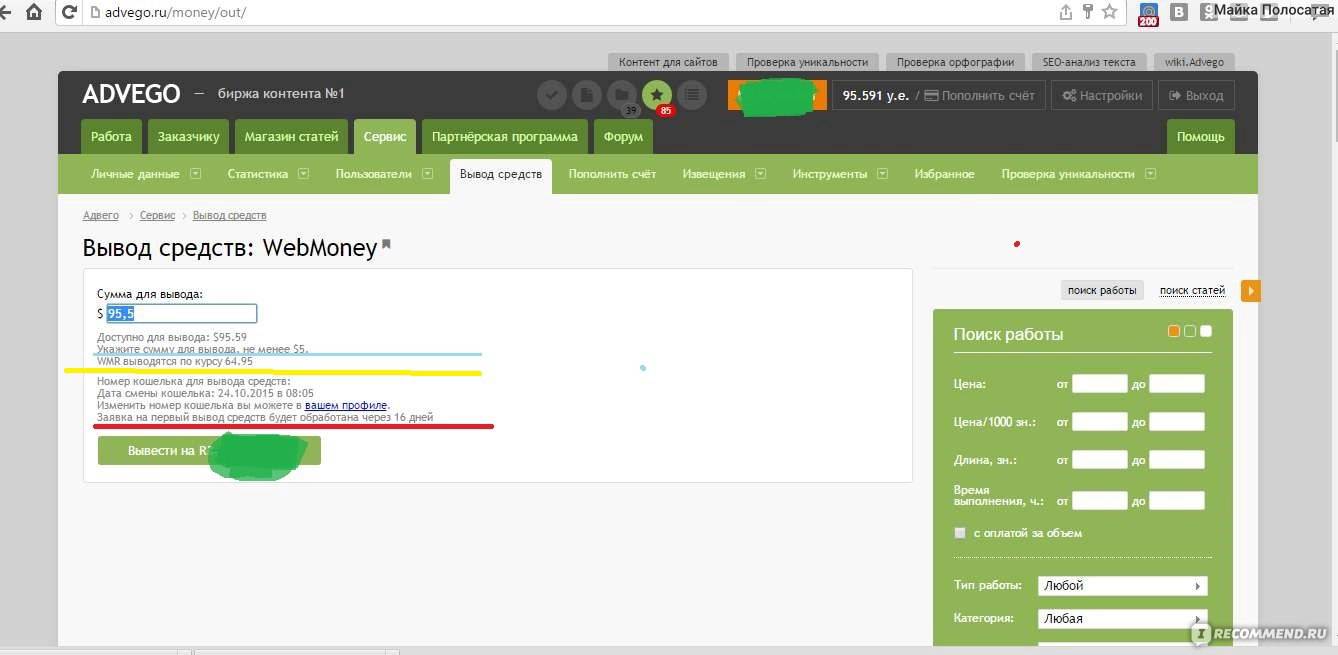Follow the 'вашем профиле' link
Viewport: 1338px width, 655px height.
pos(346,405)
